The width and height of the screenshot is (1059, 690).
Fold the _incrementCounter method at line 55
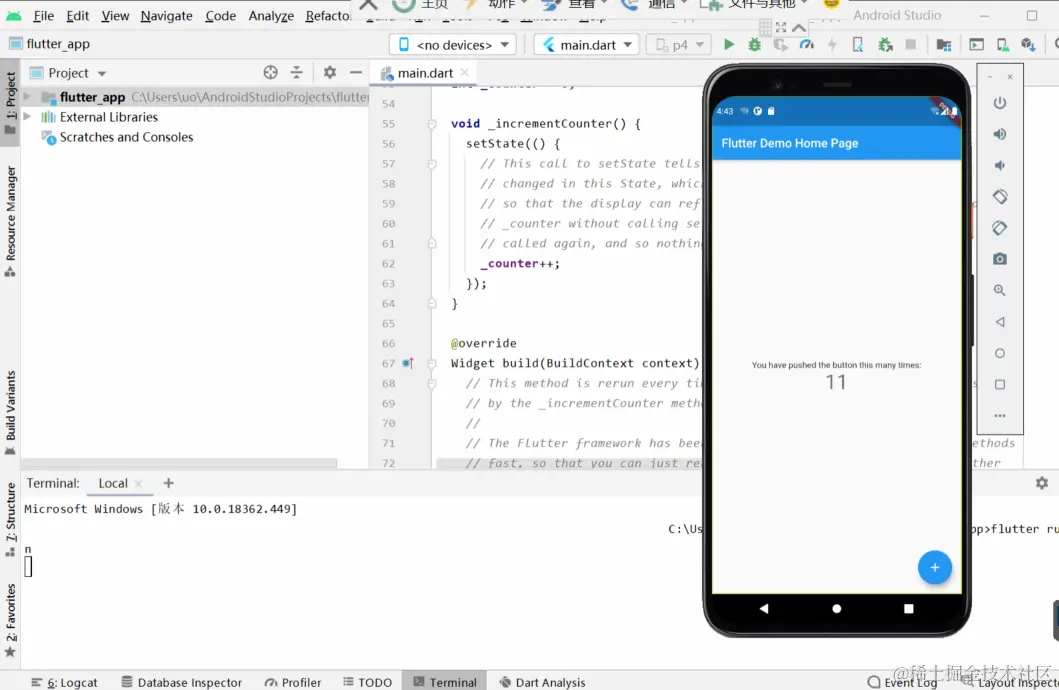tap(432, 124)
